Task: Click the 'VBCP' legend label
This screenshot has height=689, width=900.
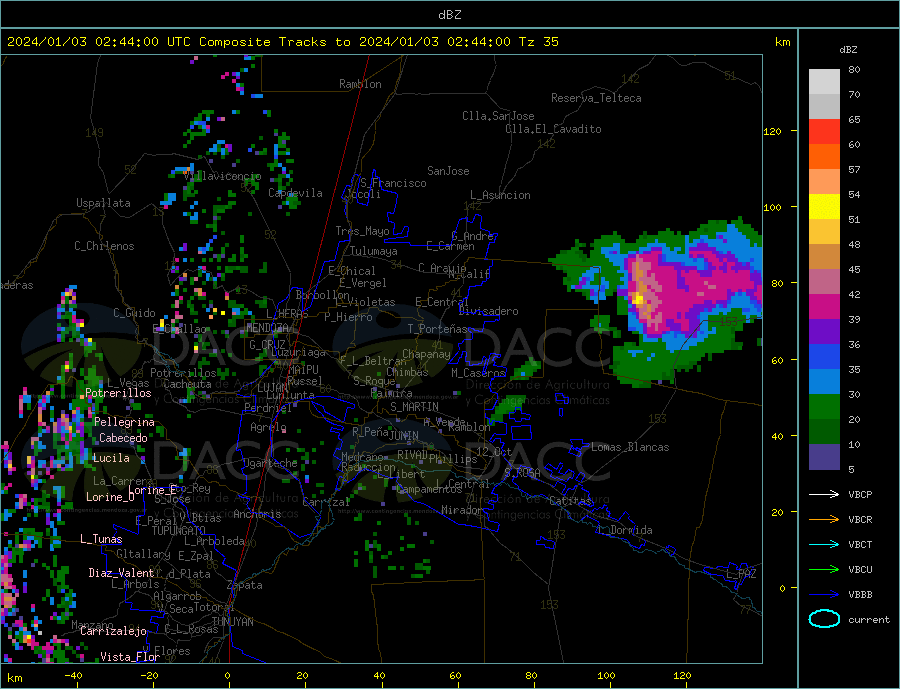Action: [x=860, y=494]
